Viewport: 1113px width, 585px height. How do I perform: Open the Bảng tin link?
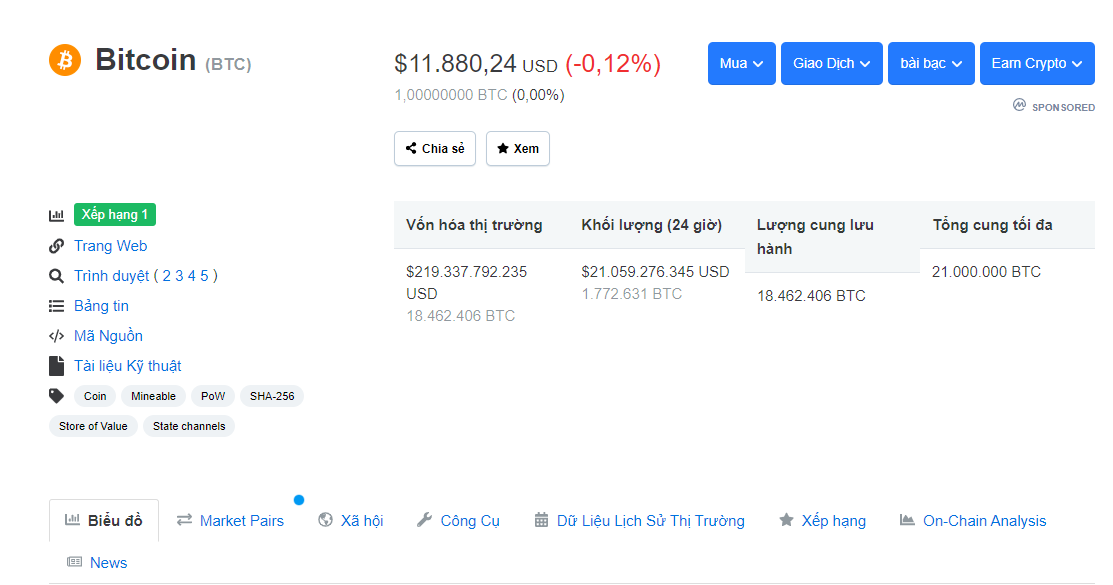point(102,306)
